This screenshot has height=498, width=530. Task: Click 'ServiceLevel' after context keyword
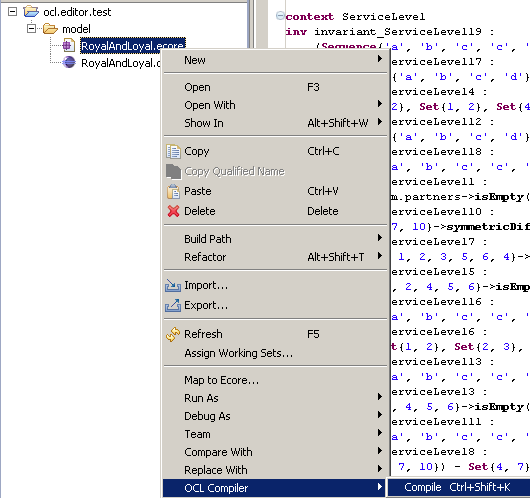click(383, 17)
